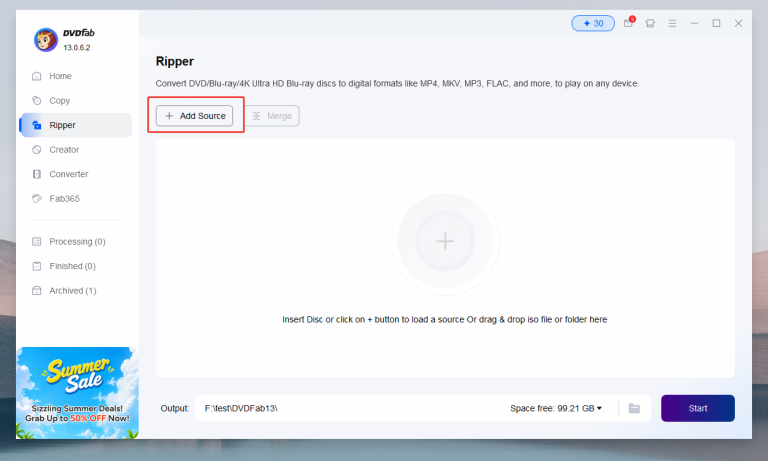Switch to the Converter module
The width and height of the screenshot is (768, 461).
click(x=76, y=174)
